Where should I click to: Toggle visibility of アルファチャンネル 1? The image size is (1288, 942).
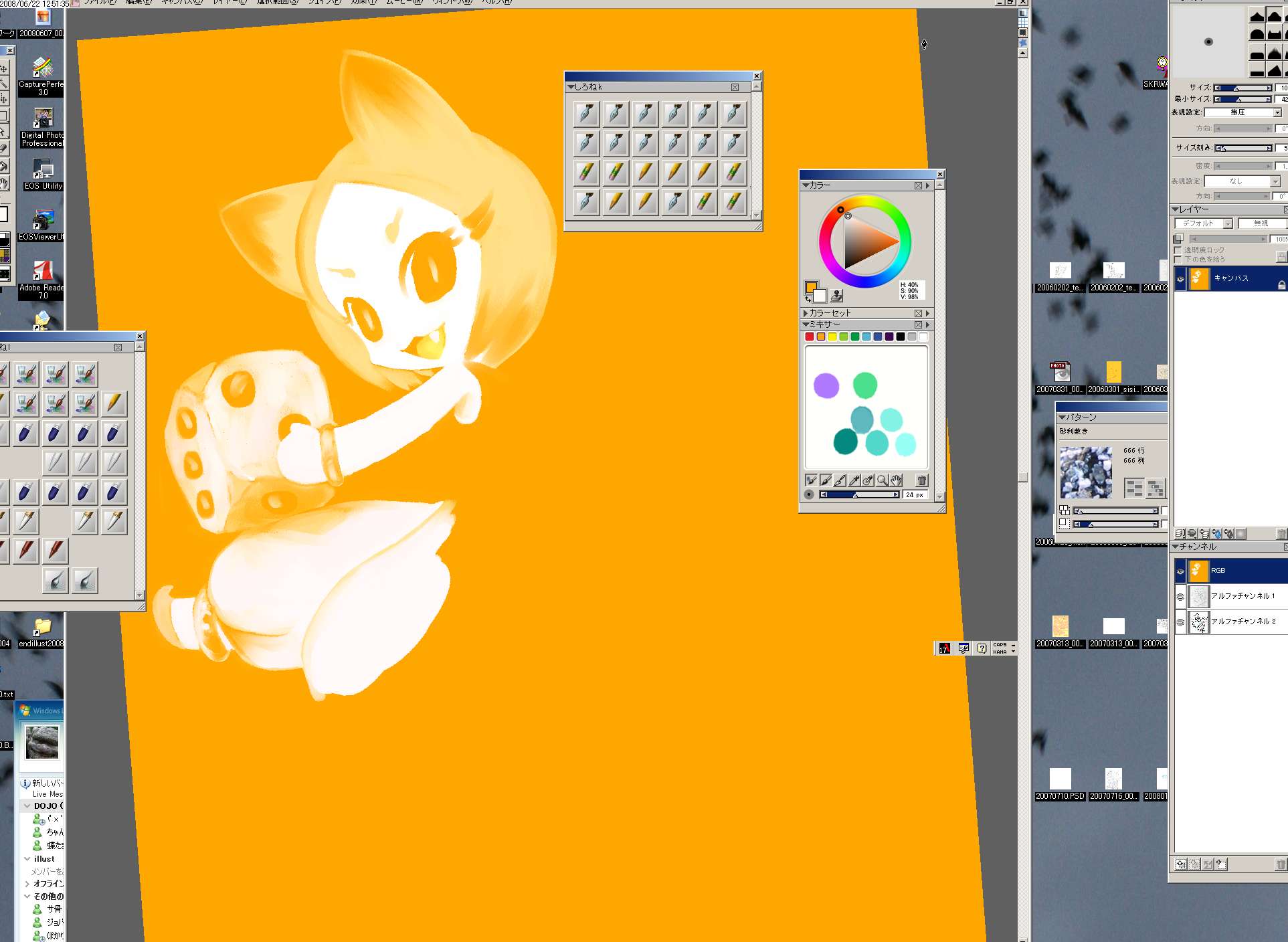tap(1180, 596)
